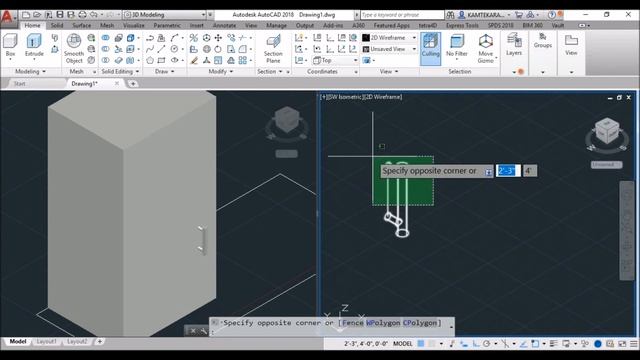Toggle object snap tracking in status bar
Viewport: 640px width, 360px height.
pyautogui.click(x=524, y=344)
